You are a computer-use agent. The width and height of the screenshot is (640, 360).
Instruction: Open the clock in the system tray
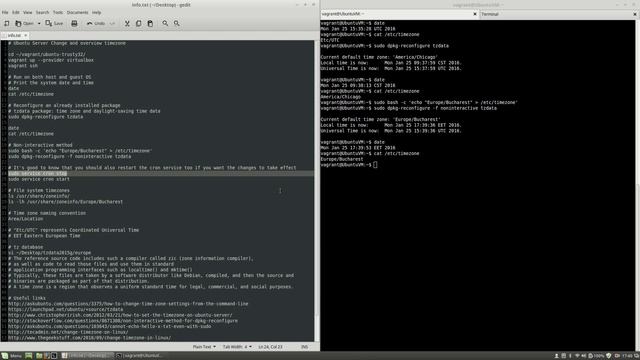pyautogui.click(x=627, y=356)
